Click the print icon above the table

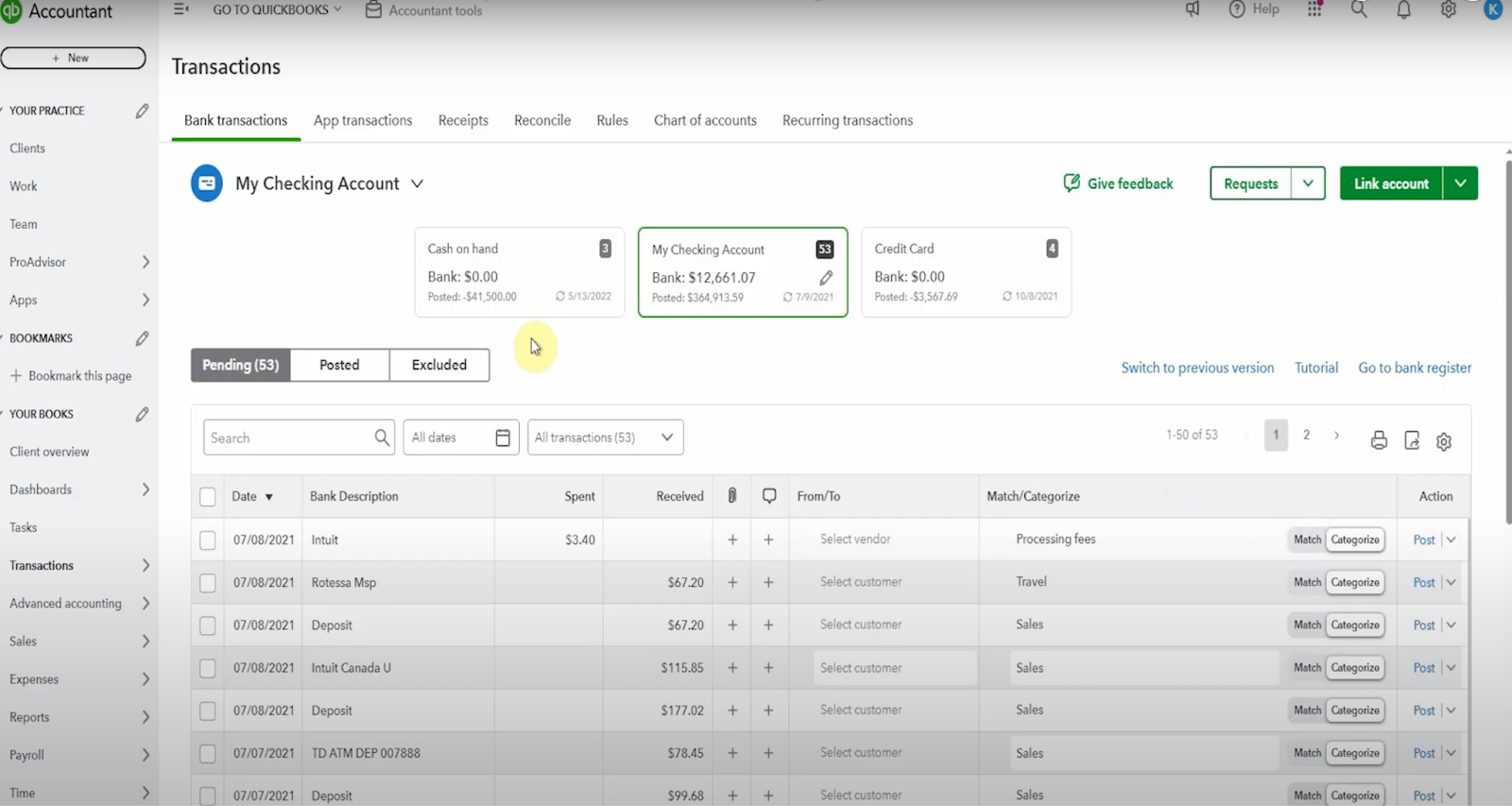point(1379,440)
